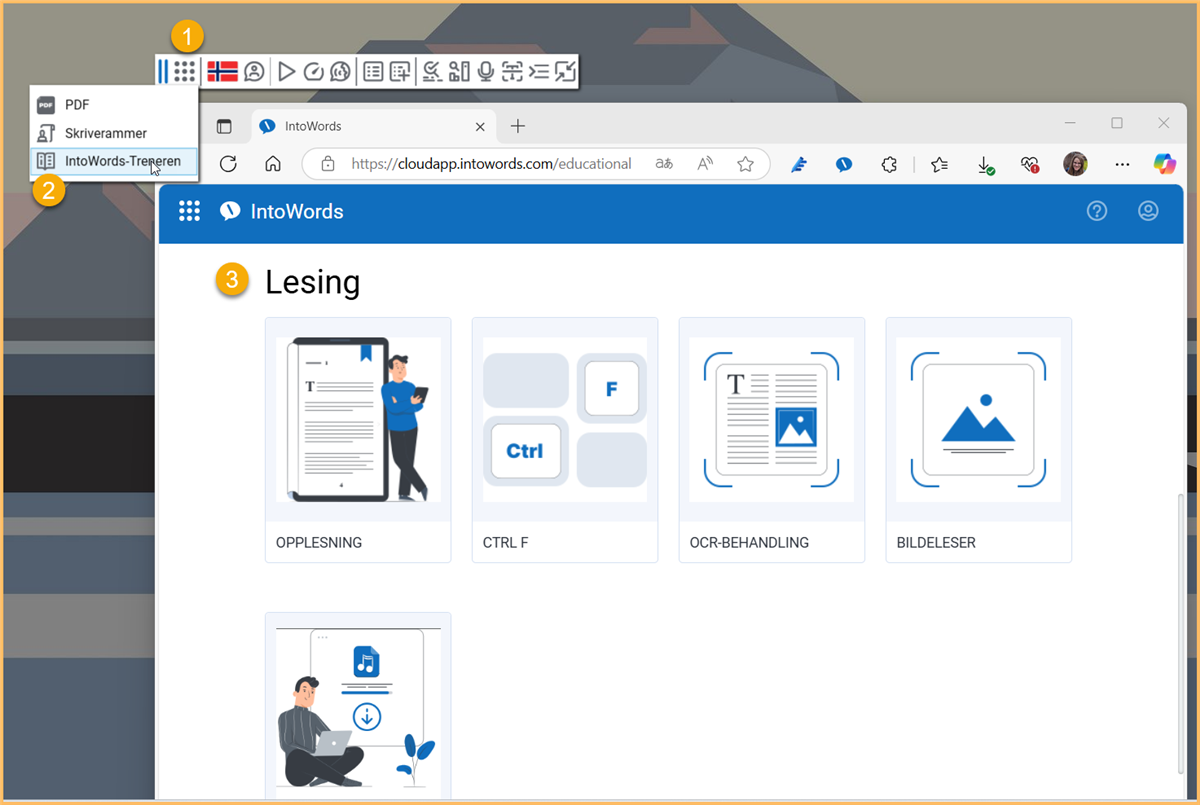Close the IntoWords browser tab
This screenshot has height=805, width=1200.
(481, 126)
